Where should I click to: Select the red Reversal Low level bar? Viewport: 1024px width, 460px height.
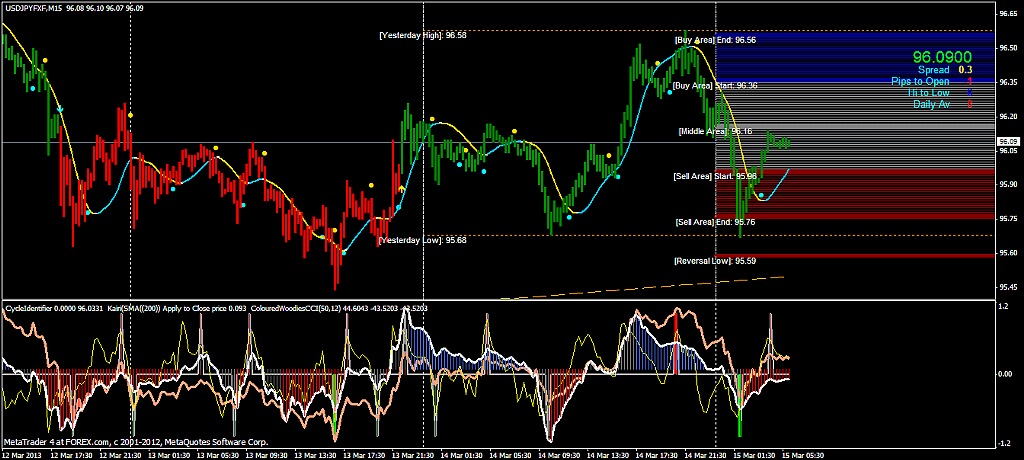coord(855,255)
